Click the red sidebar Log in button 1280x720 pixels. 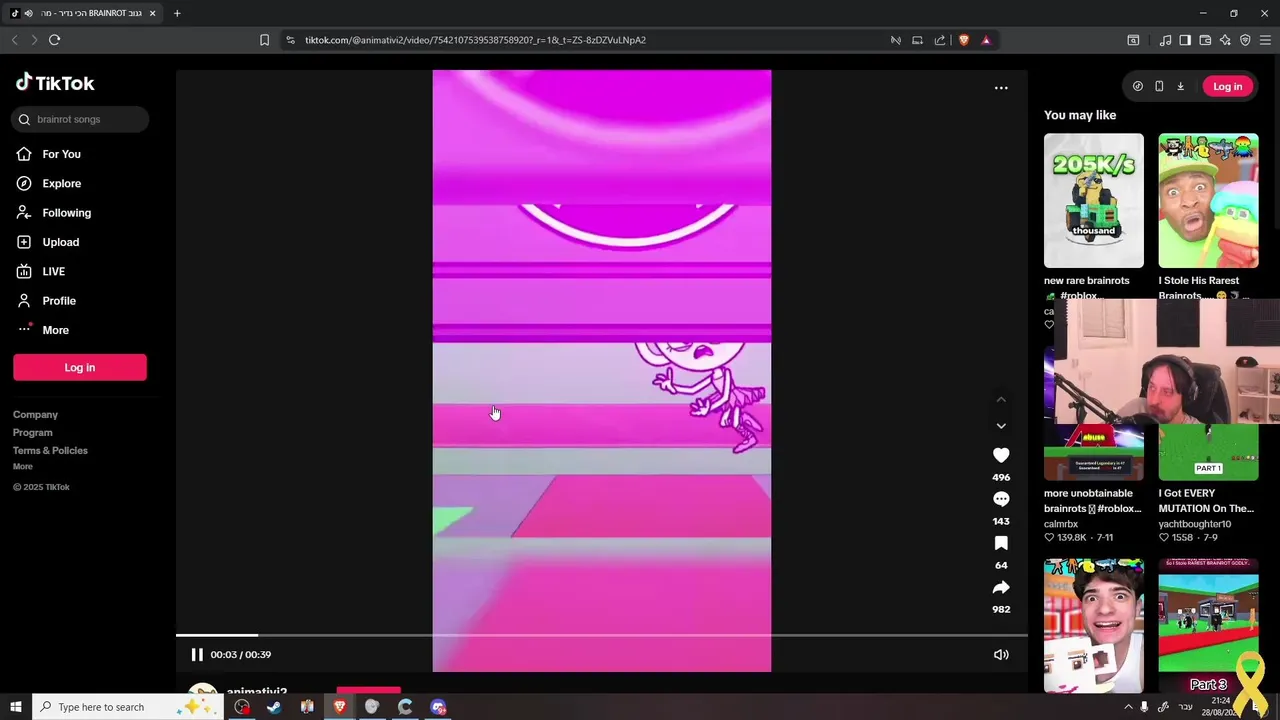80,367
